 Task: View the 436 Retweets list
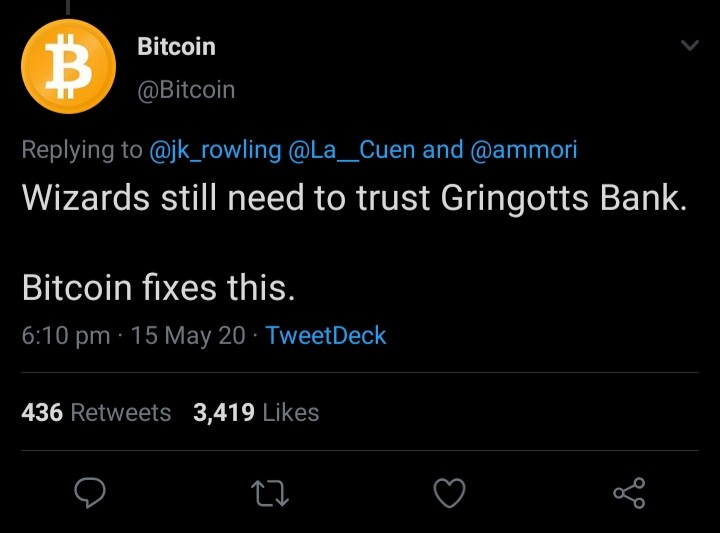[96, 412]
